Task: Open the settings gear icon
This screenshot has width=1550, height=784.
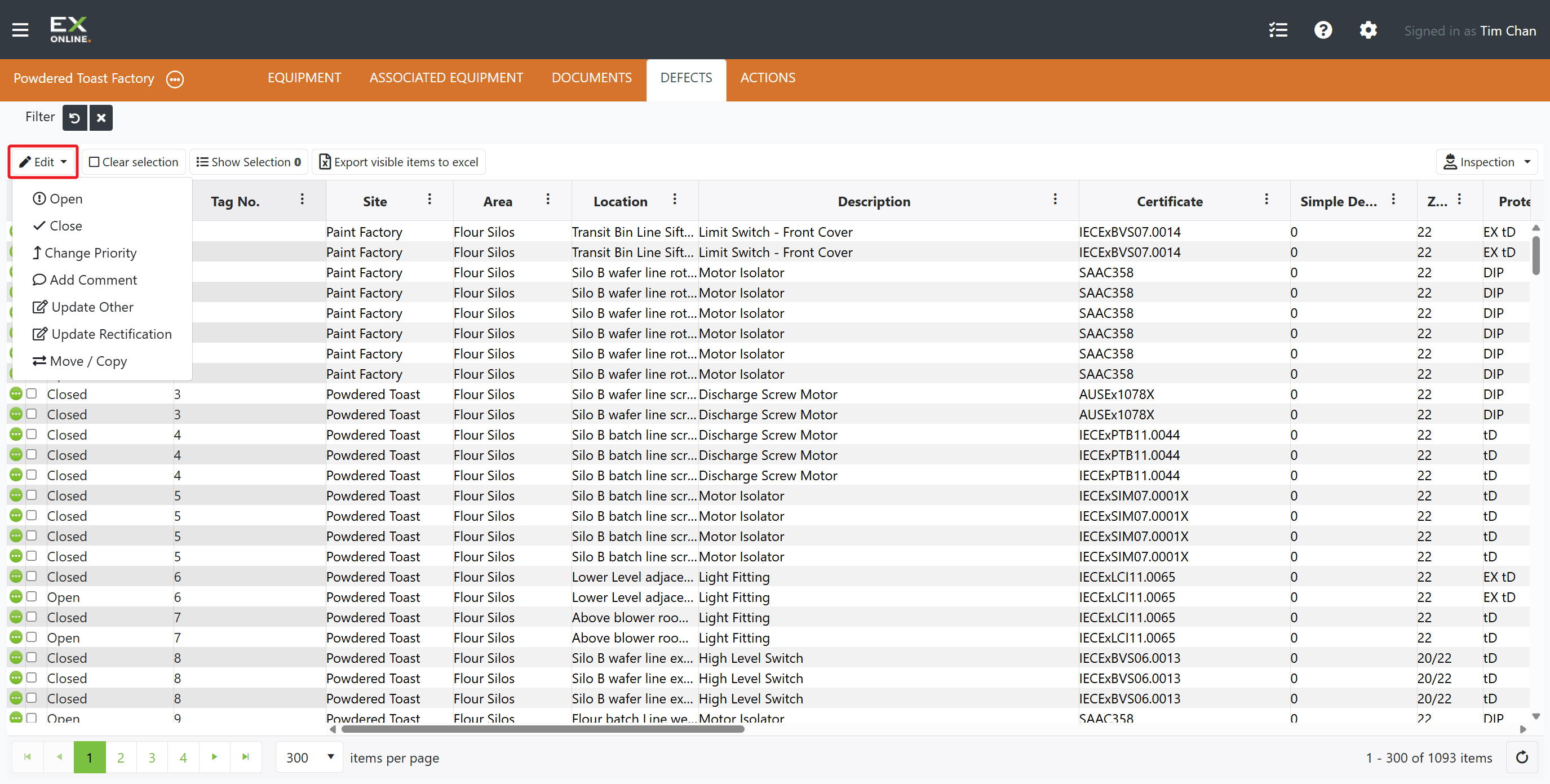Action: tap(1368, 30)
